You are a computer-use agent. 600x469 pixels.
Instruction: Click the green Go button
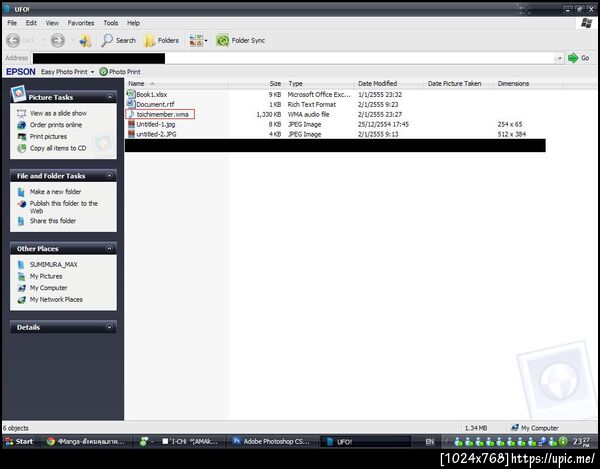pyautogui.click(x=578, y=58)
